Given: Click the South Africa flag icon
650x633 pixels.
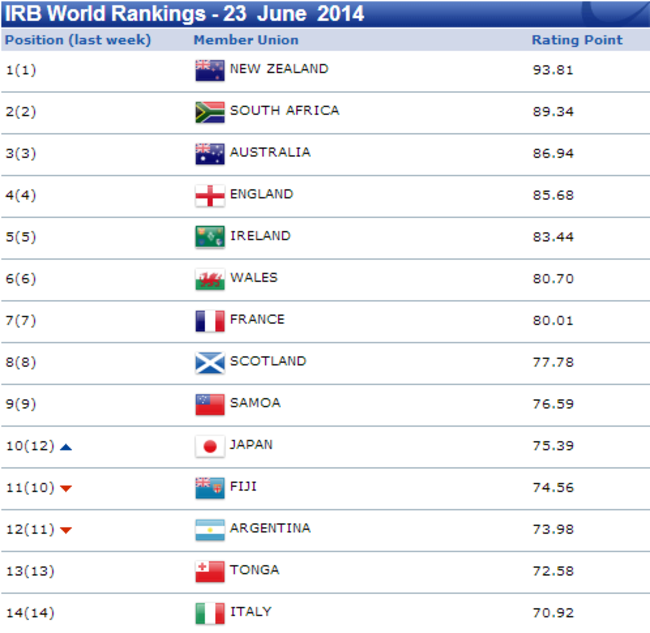Looking at the screenshot, I should point(210,112).
